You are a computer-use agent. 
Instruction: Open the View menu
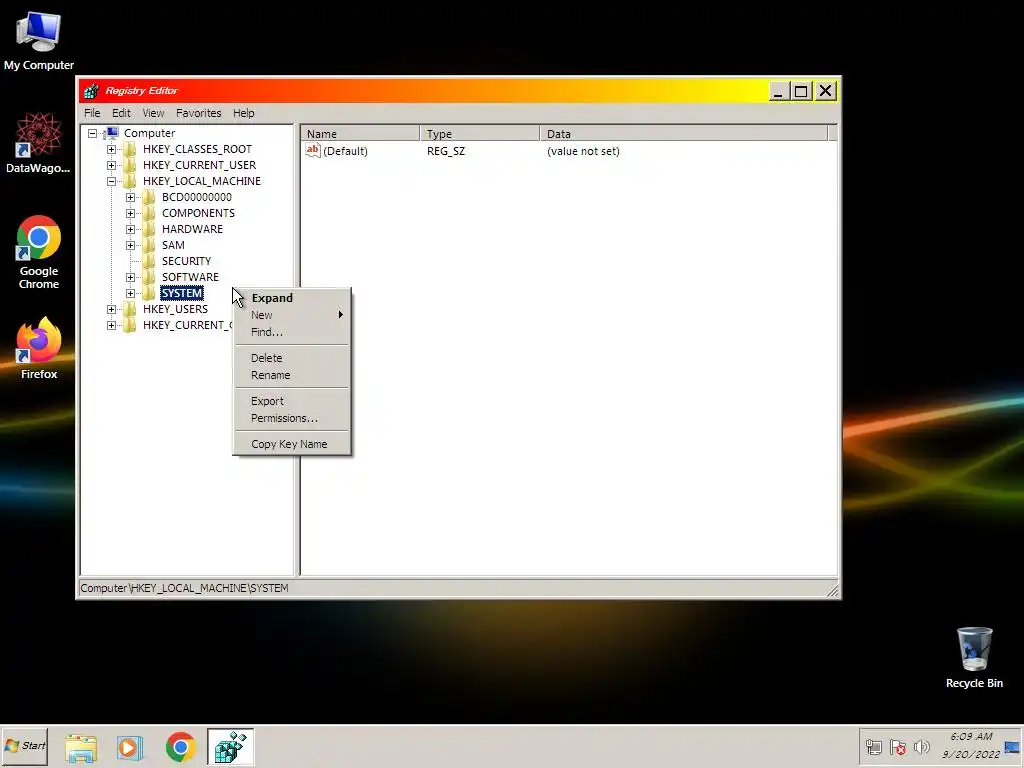pyautogui.click(x=153, y=113)
